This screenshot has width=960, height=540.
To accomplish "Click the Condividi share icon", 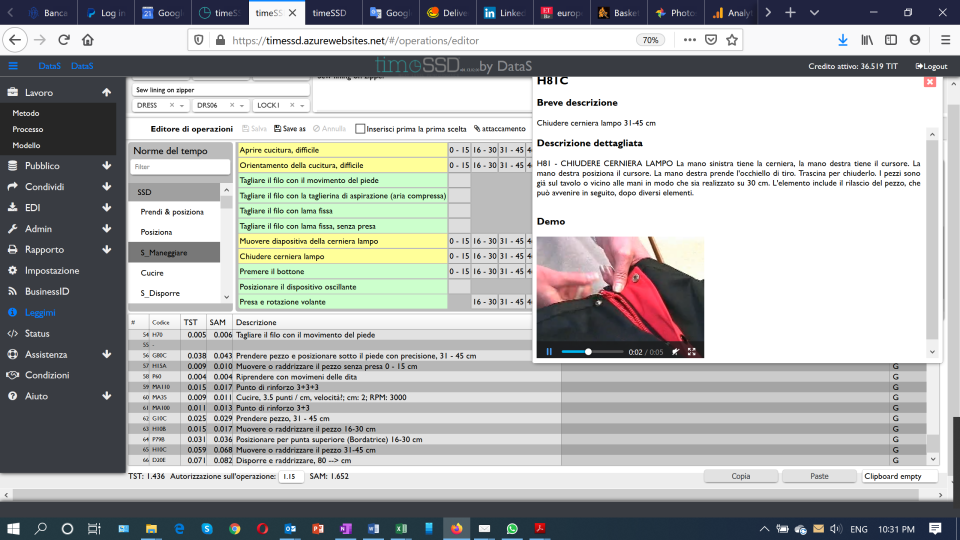I will tap(12, 187).
